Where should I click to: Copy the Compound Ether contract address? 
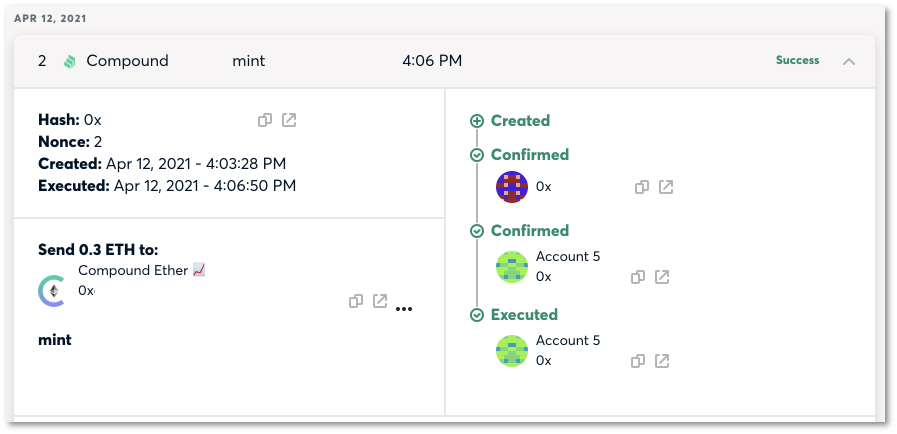coord(356,301)
